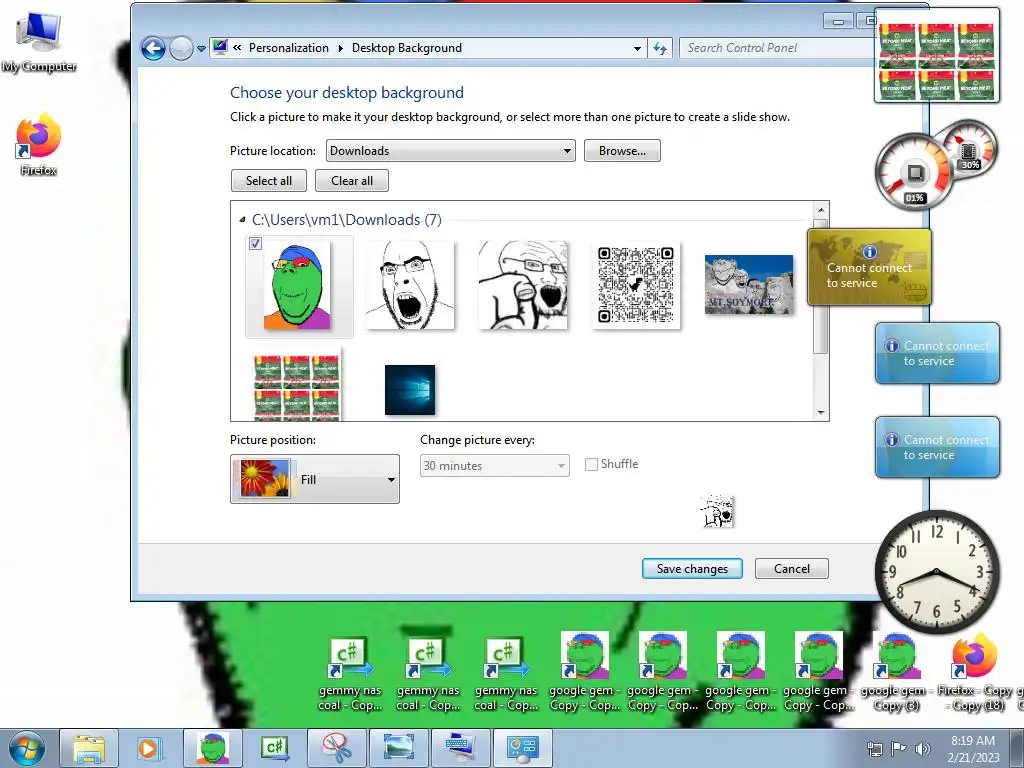
Task: Open the Firefox desktop shortcut below My Computer
Action: [39, 145]
